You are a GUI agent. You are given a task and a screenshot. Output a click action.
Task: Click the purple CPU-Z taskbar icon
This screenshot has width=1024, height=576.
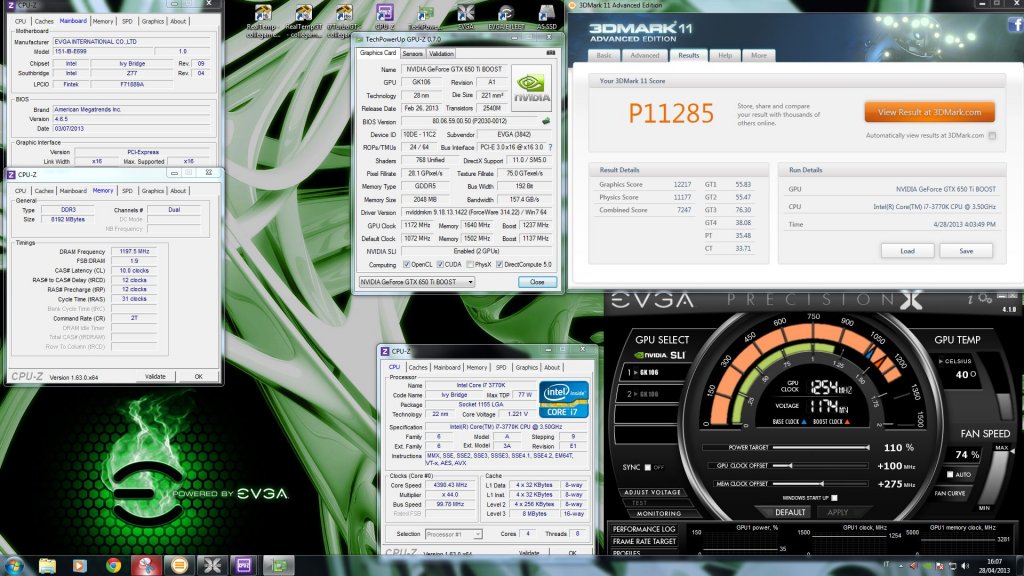[244, 565]
